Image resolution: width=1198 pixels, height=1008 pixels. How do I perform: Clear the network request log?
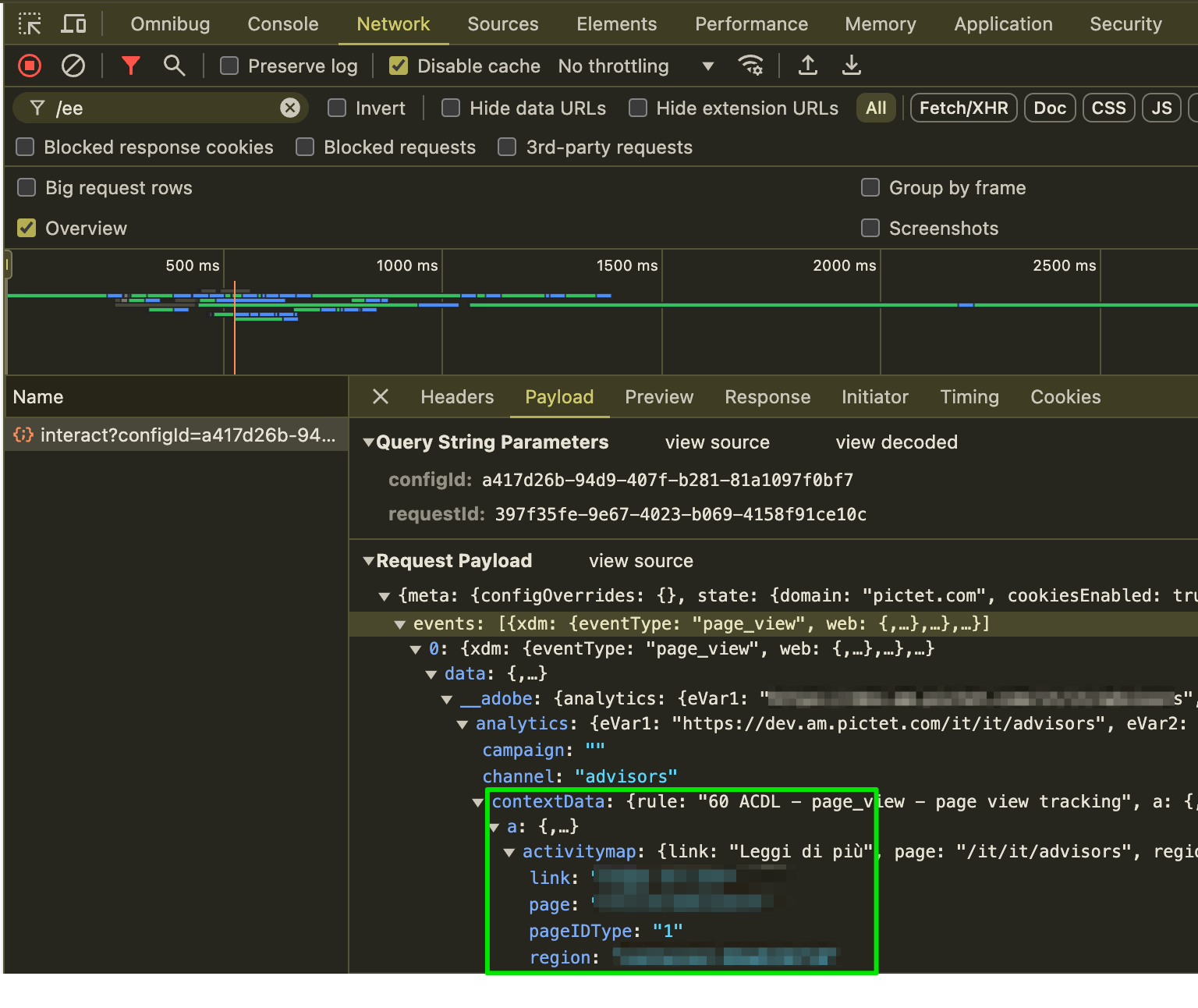[x=73, y=66]
